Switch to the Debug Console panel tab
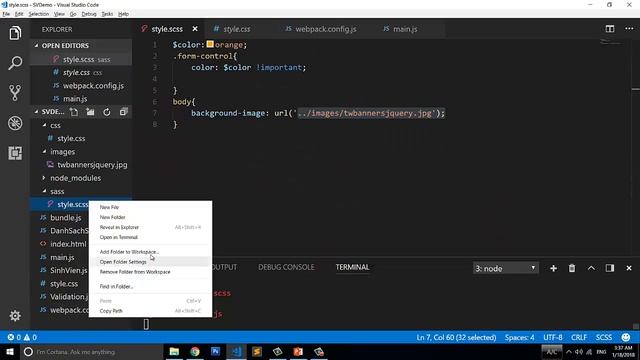Screen dimensions: 640x360 (x=286, y=267)
